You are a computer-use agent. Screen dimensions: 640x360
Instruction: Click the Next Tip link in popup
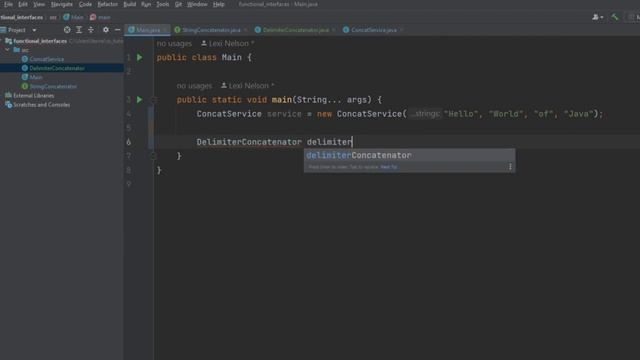[x=389, y=167]
